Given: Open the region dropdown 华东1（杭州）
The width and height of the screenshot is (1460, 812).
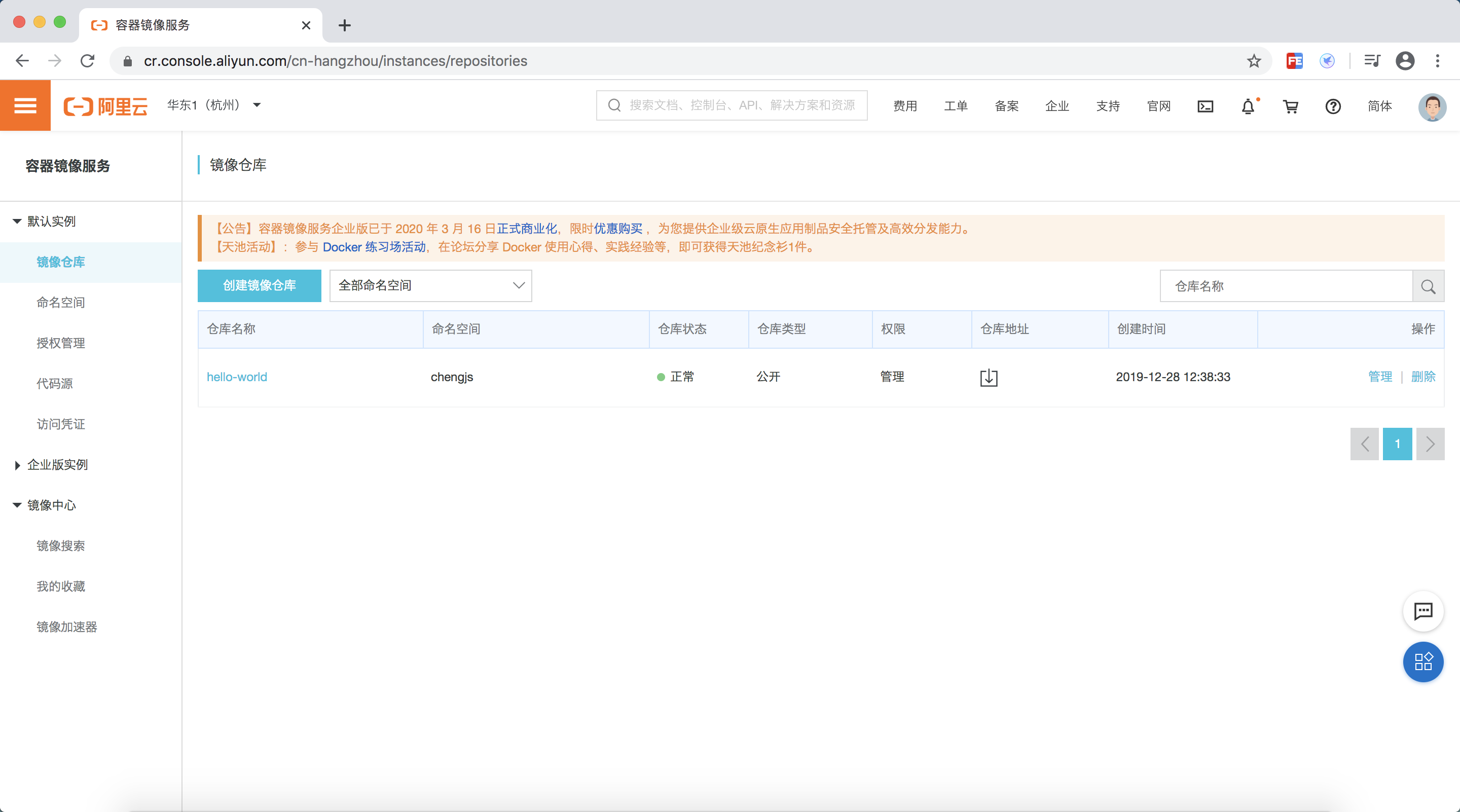Looking at the screenshot, I should (213, 105).
